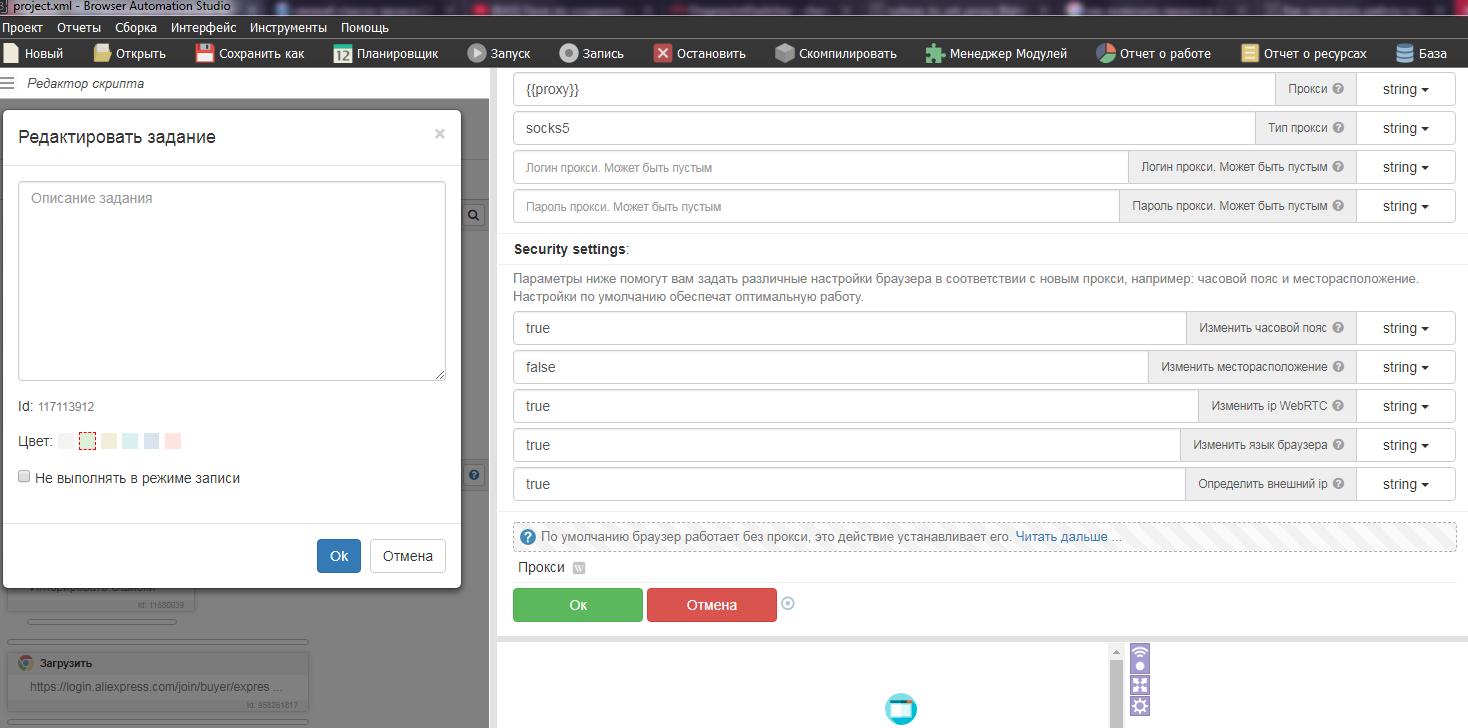Click the red Отмена button
Viewport: 1468px width, 728px height.
click(x=712, y=605)
